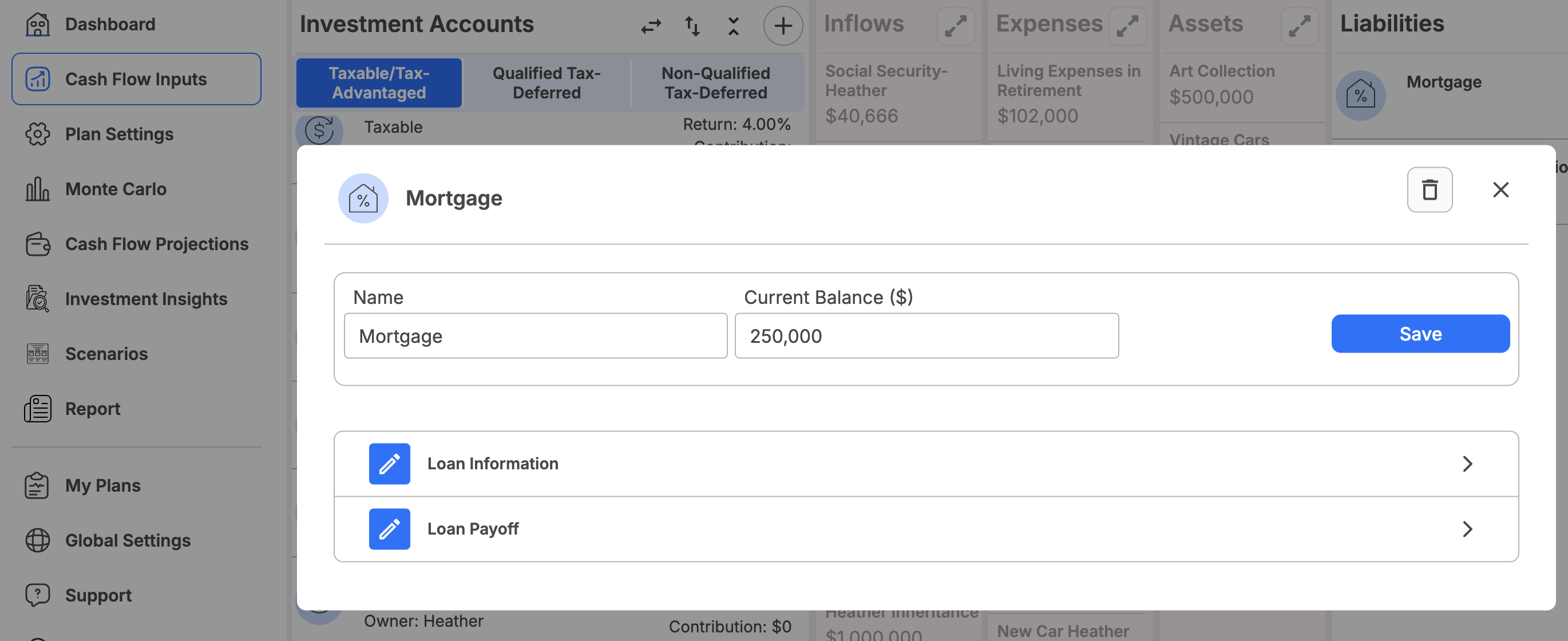Screen dimensions: 1568x641
Task: Click the Loan Payoff pencil icon
Action: click(x=389, y=528)
